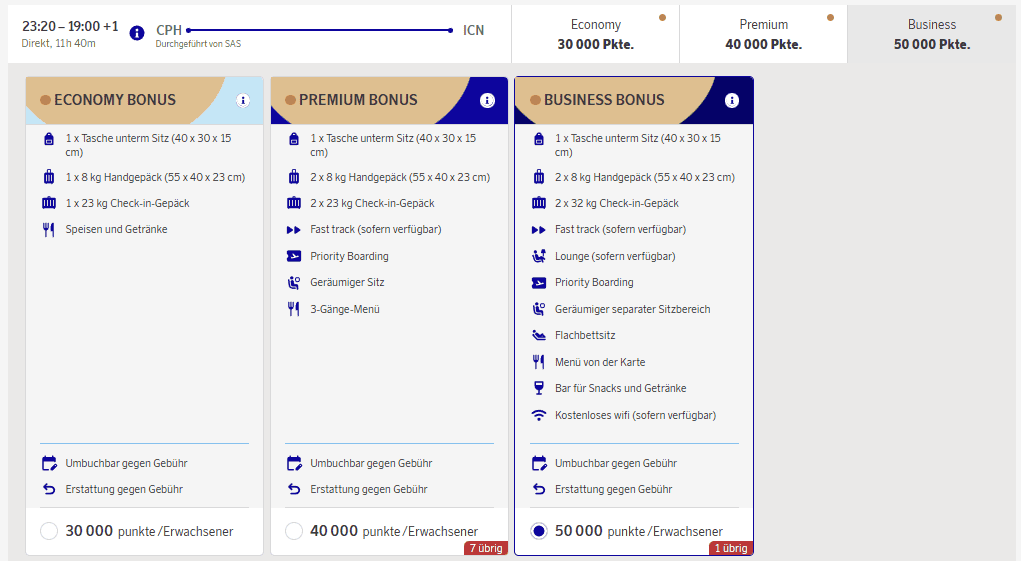Select the 40 000 punkte Premium radio button
1021x561 pixels.
click(x=294, y=531)
